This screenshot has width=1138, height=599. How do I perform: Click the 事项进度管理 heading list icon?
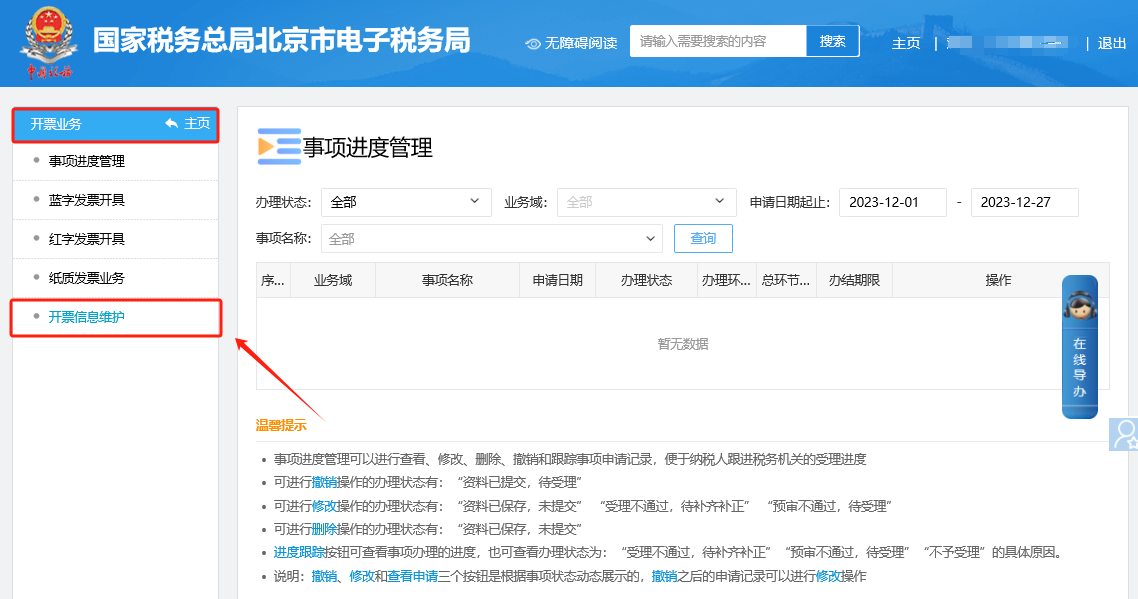(x=279, y=147)
